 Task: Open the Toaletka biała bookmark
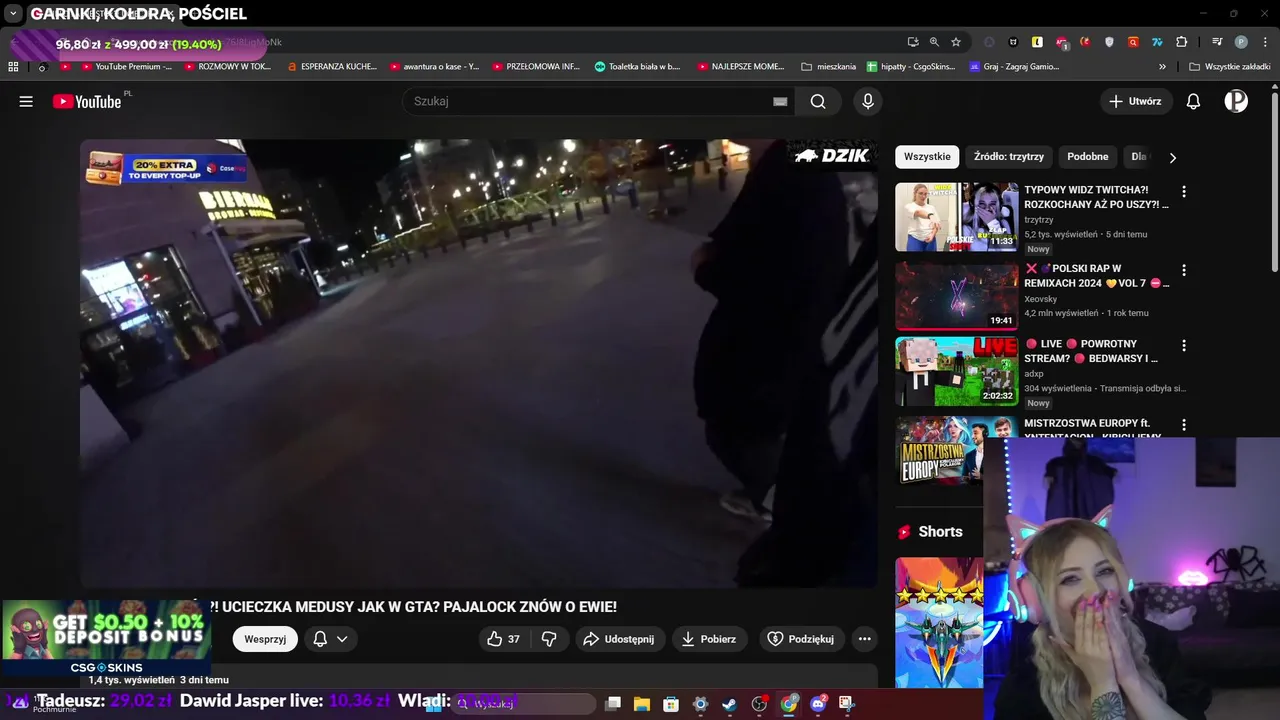(x=638, y=67)
